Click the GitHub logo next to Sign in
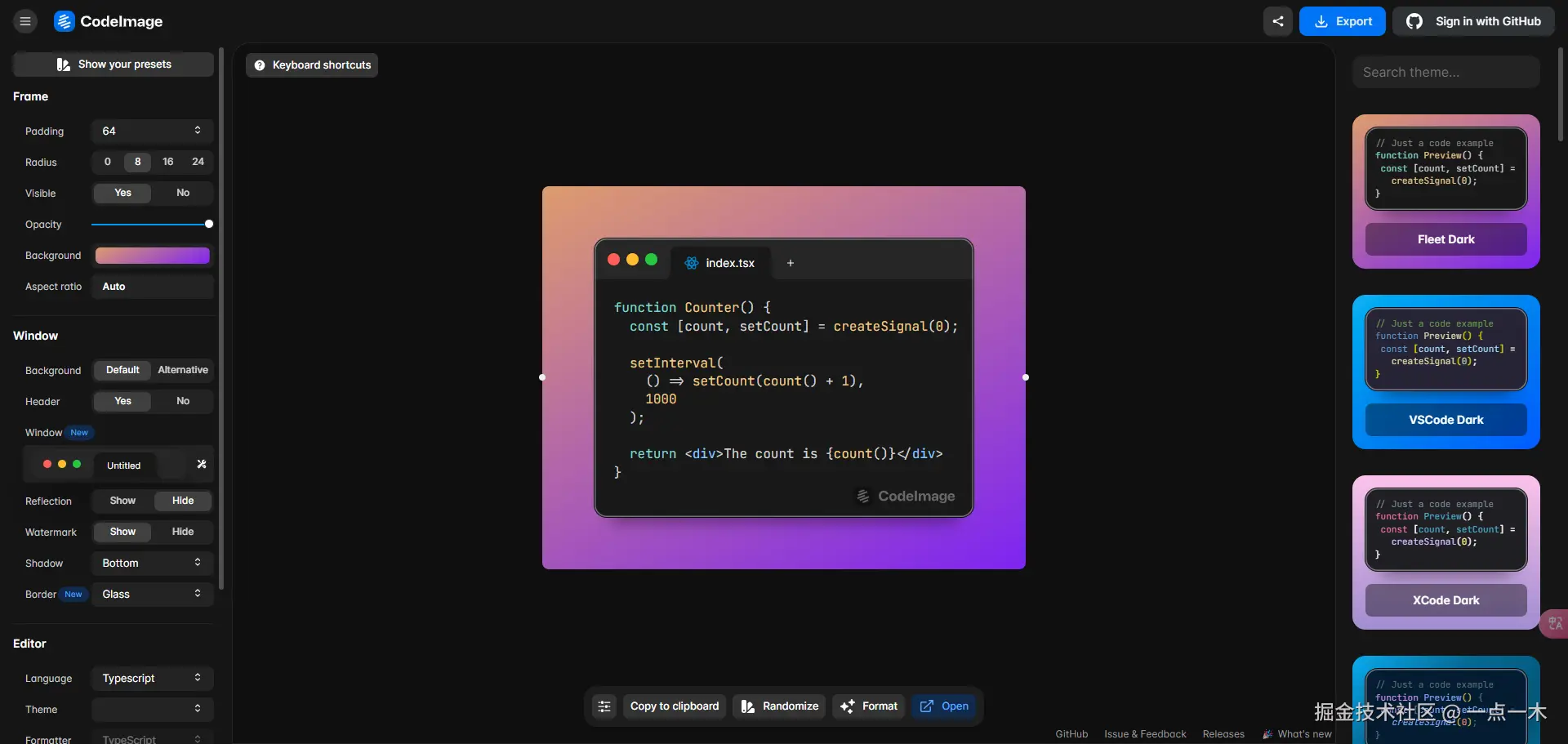 coord(1415,20)
